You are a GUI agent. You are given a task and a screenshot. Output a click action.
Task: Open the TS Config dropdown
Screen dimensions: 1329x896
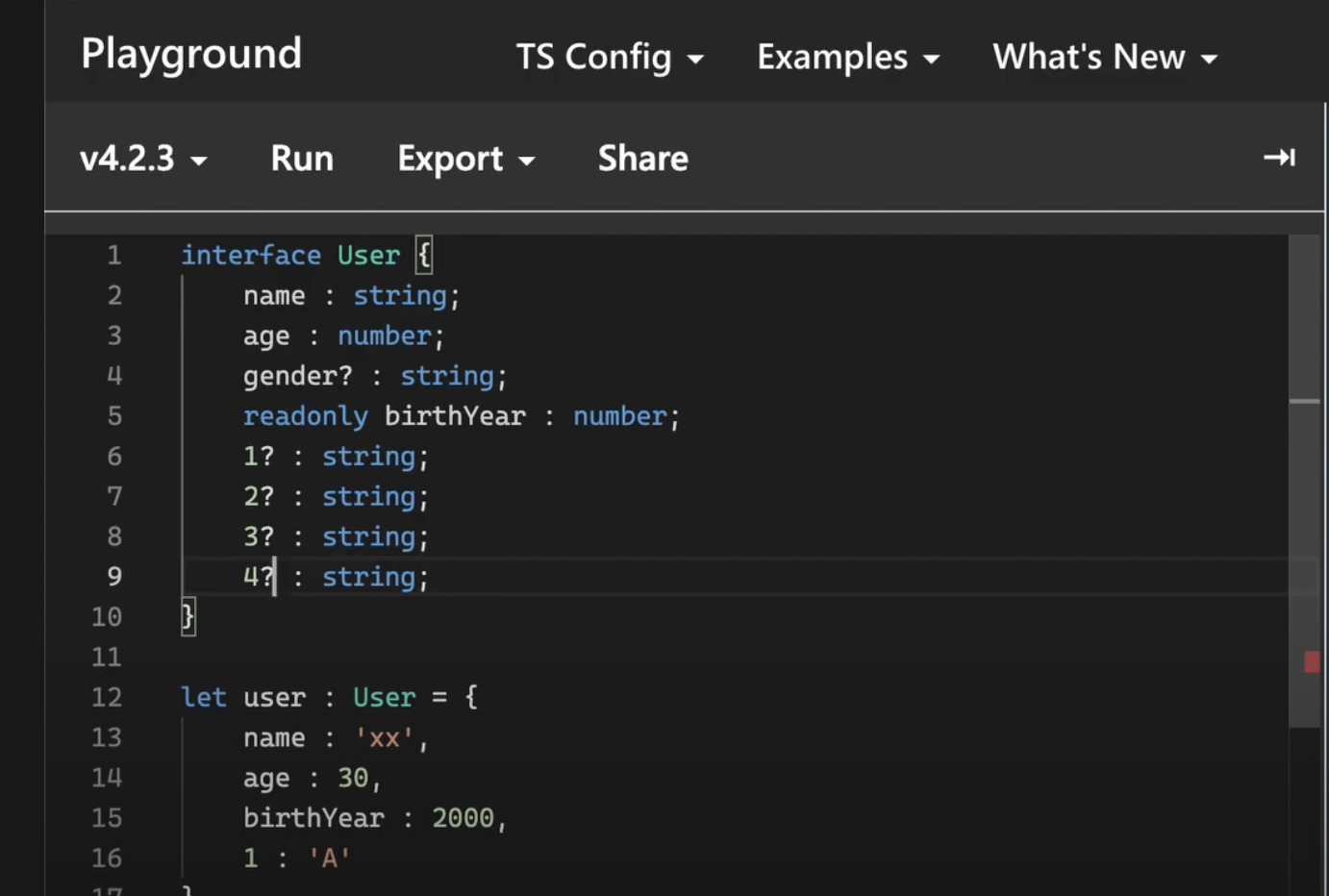click(x=610, y=57)
